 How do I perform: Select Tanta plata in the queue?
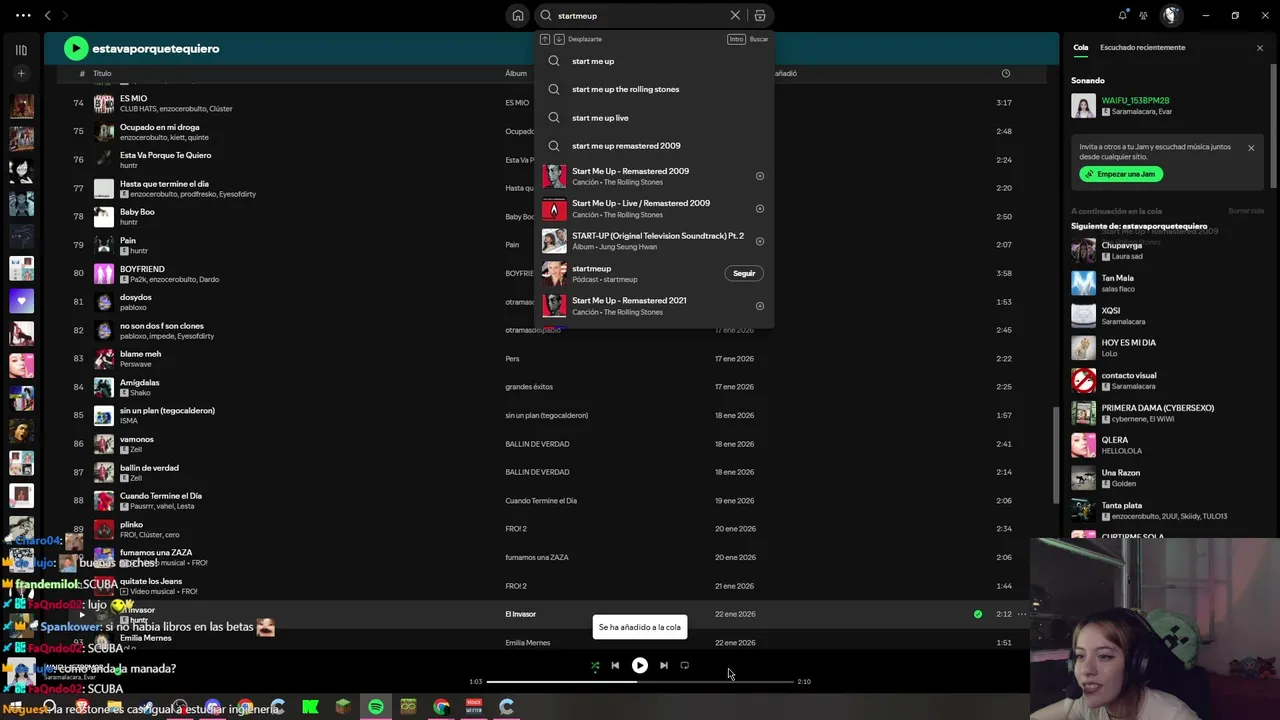click(1166, 510)
